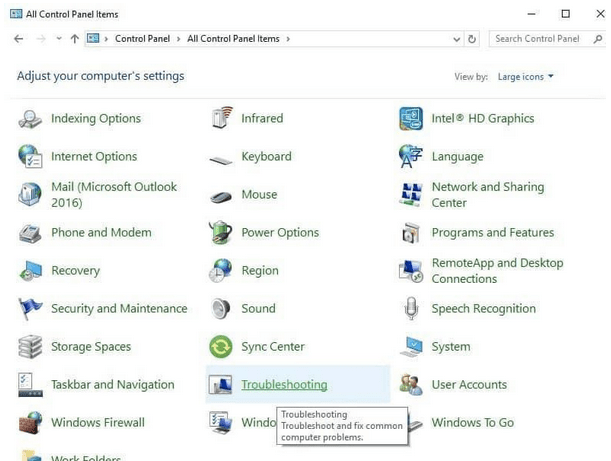Expand the chevron after Control Panel breadcrumb
The width and height of the screenshot is (611, 461).
(x=178, y=39)
